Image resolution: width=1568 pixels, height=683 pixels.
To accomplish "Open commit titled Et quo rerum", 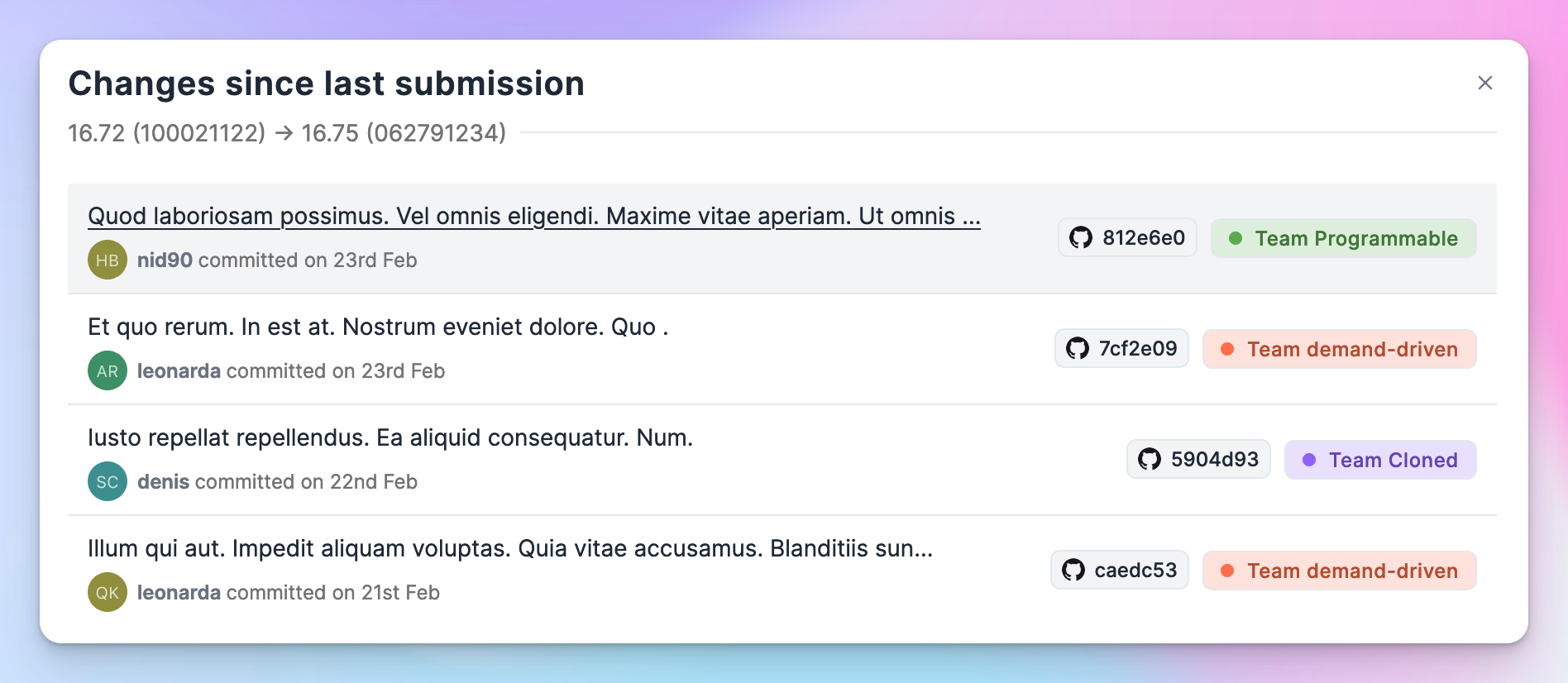I will (x=378, y=327).
